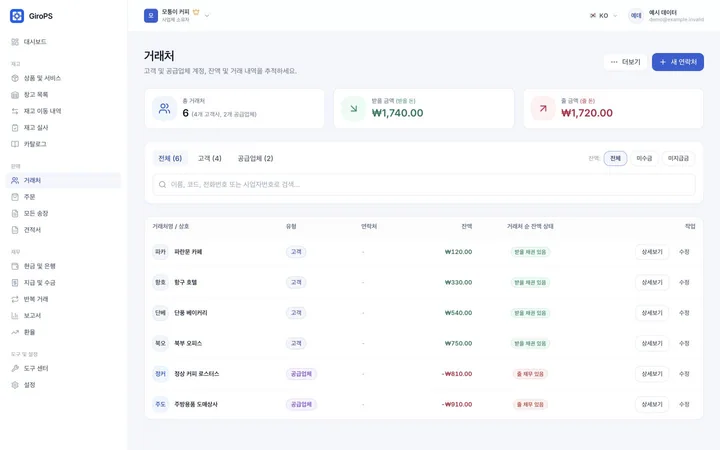Click the GiroPS logo icon
720x450 pixels.
[17, 16]
